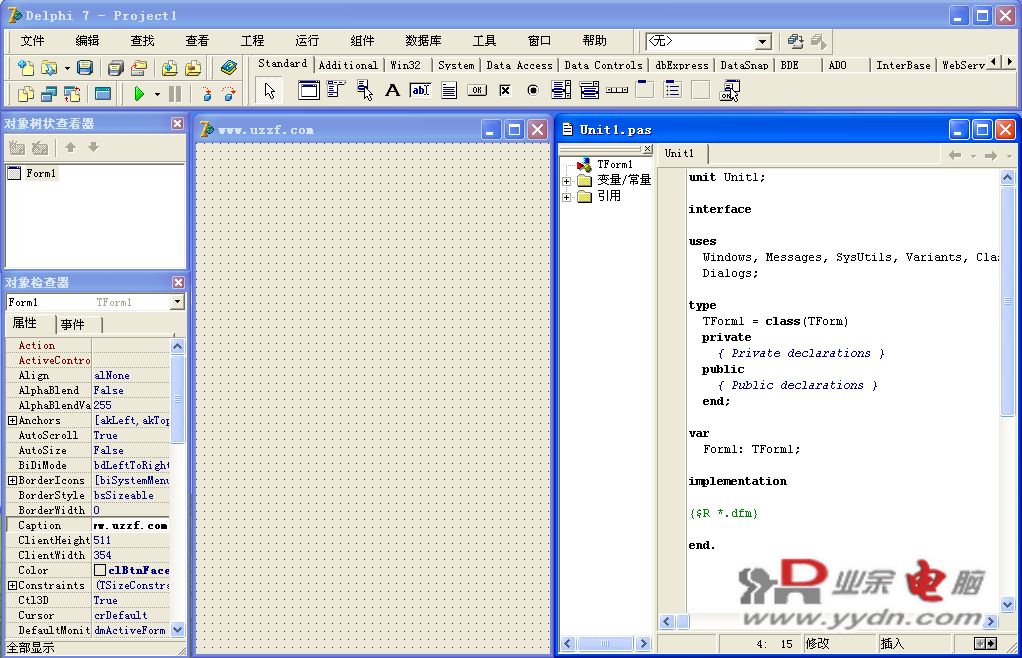
Task: Click the New Items toolbar icon
Action: [x=26, y=67]
